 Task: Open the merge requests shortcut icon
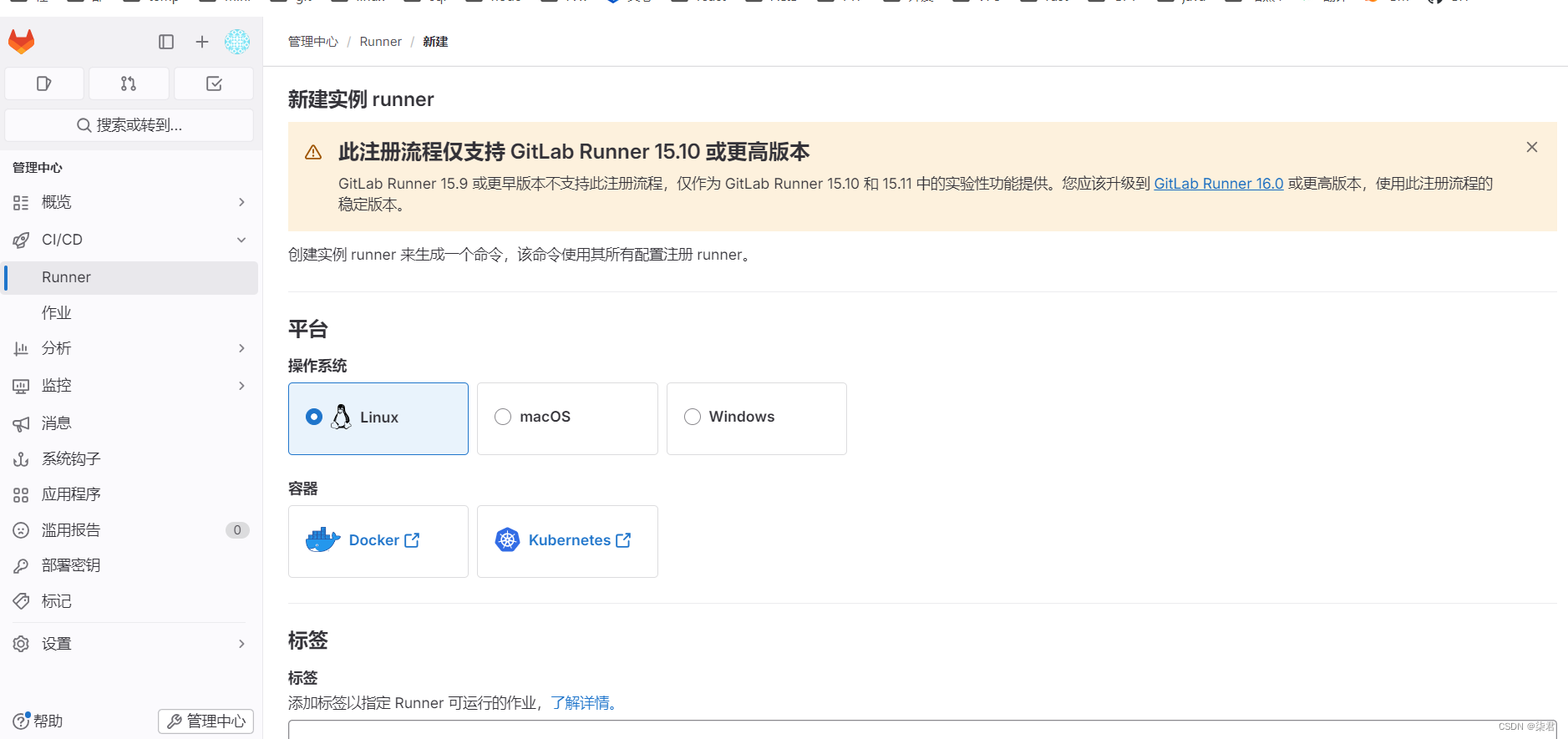pyautogui.click(x=129, y=84)
